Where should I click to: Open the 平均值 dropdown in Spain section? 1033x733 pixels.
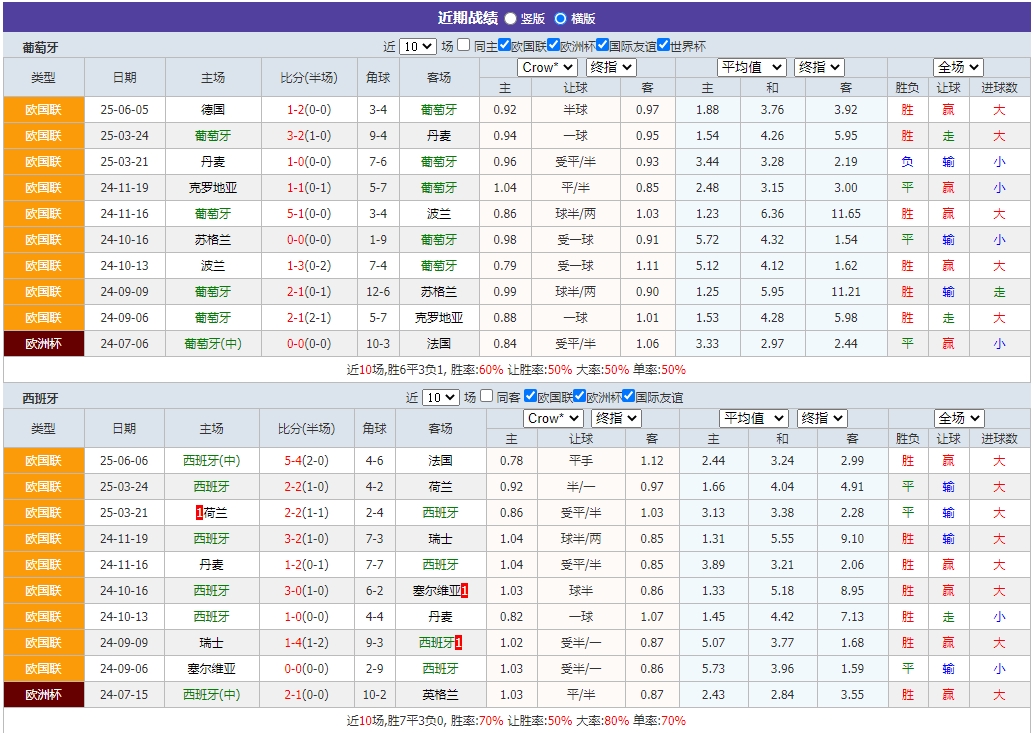pos(753,418)
